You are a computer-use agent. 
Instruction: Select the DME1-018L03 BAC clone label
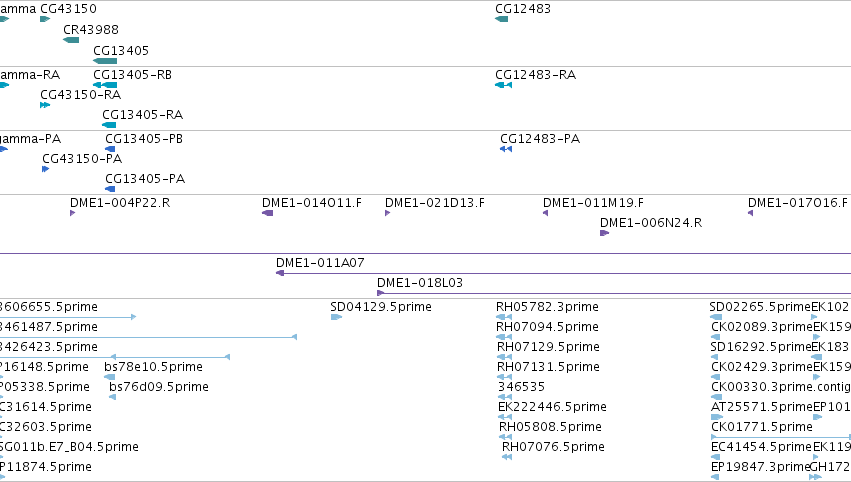(x=420, y=283)
